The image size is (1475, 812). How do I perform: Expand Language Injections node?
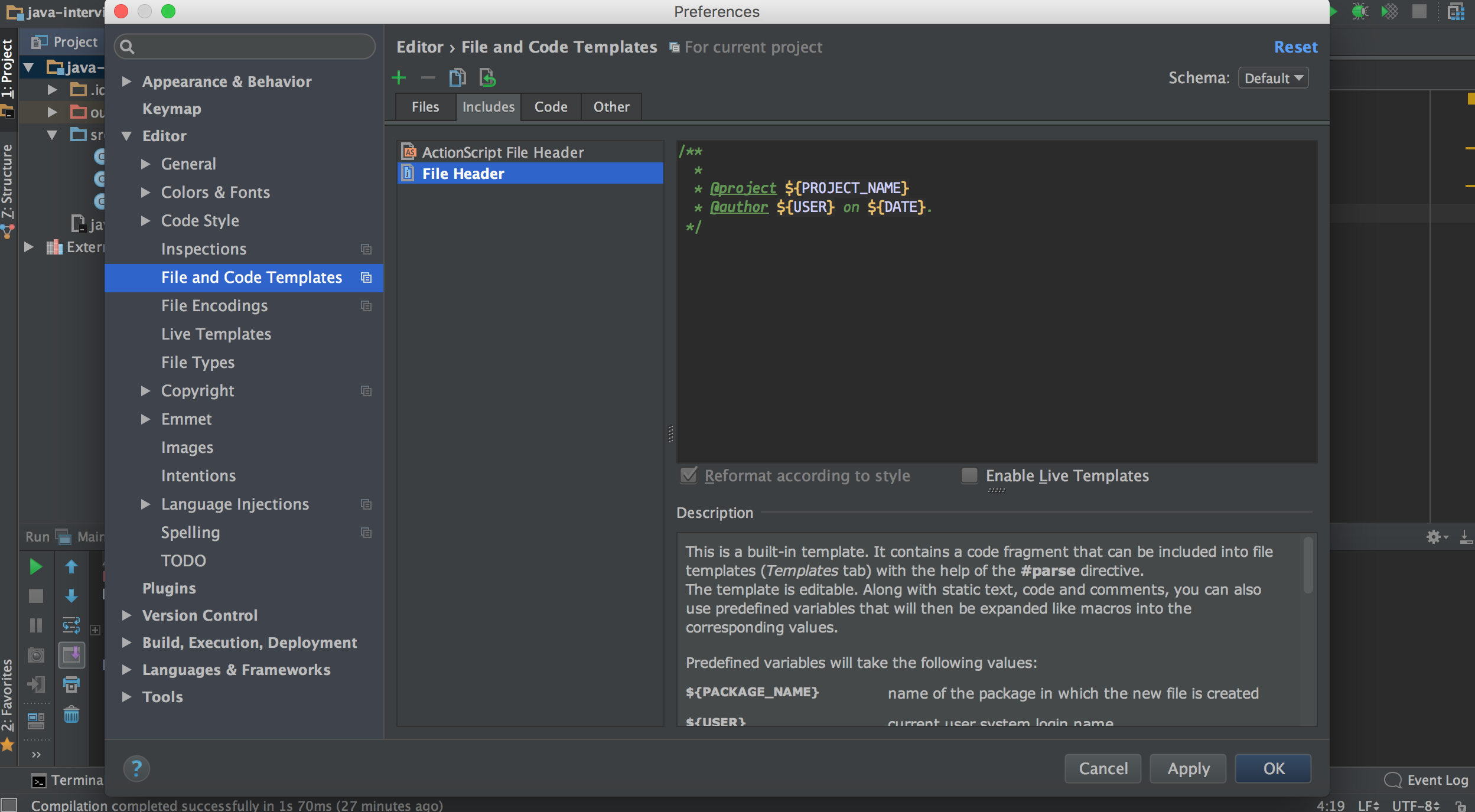pos(145,504)
